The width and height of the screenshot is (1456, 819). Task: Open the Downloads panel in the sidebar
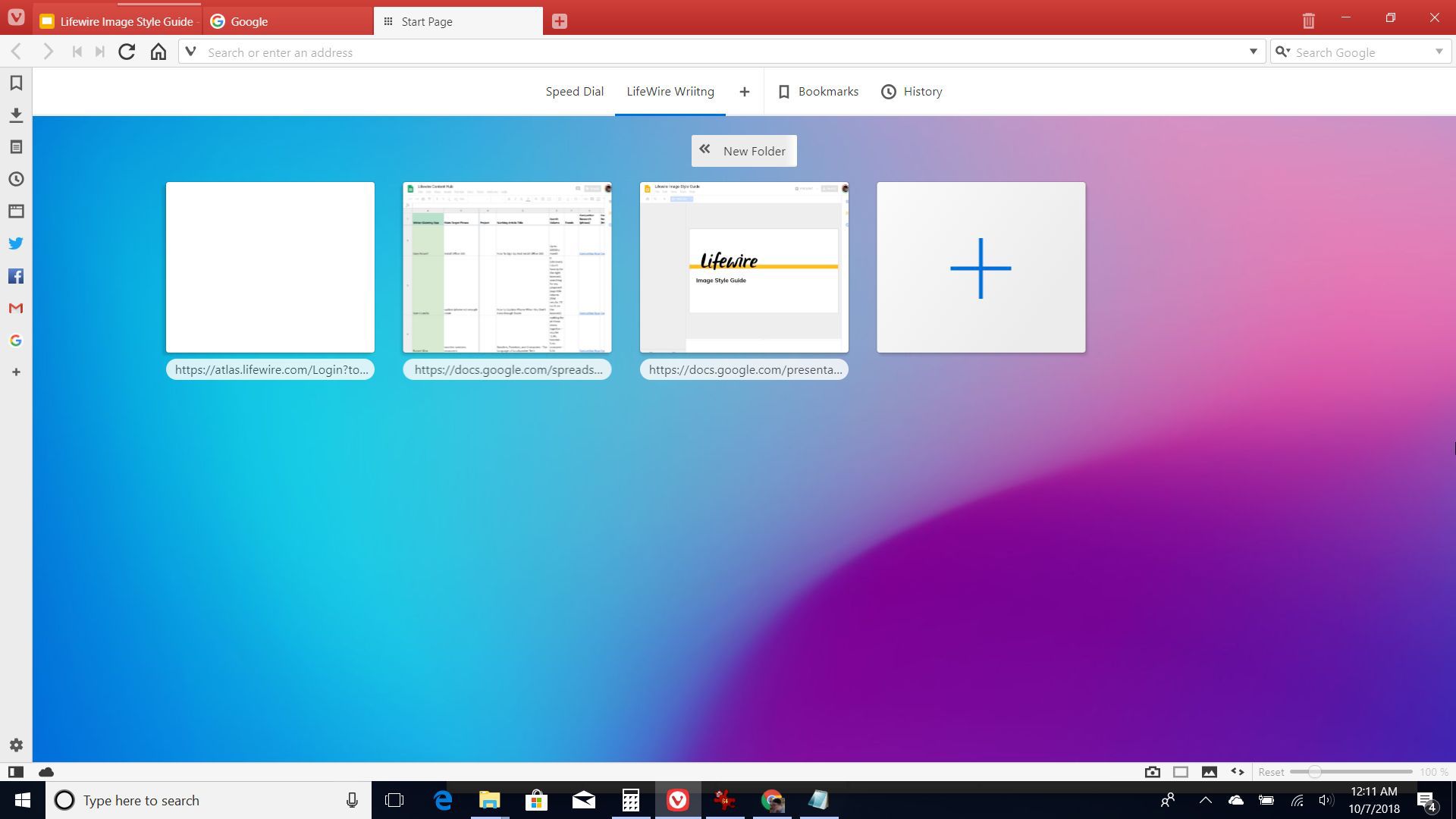pos(16,115)
